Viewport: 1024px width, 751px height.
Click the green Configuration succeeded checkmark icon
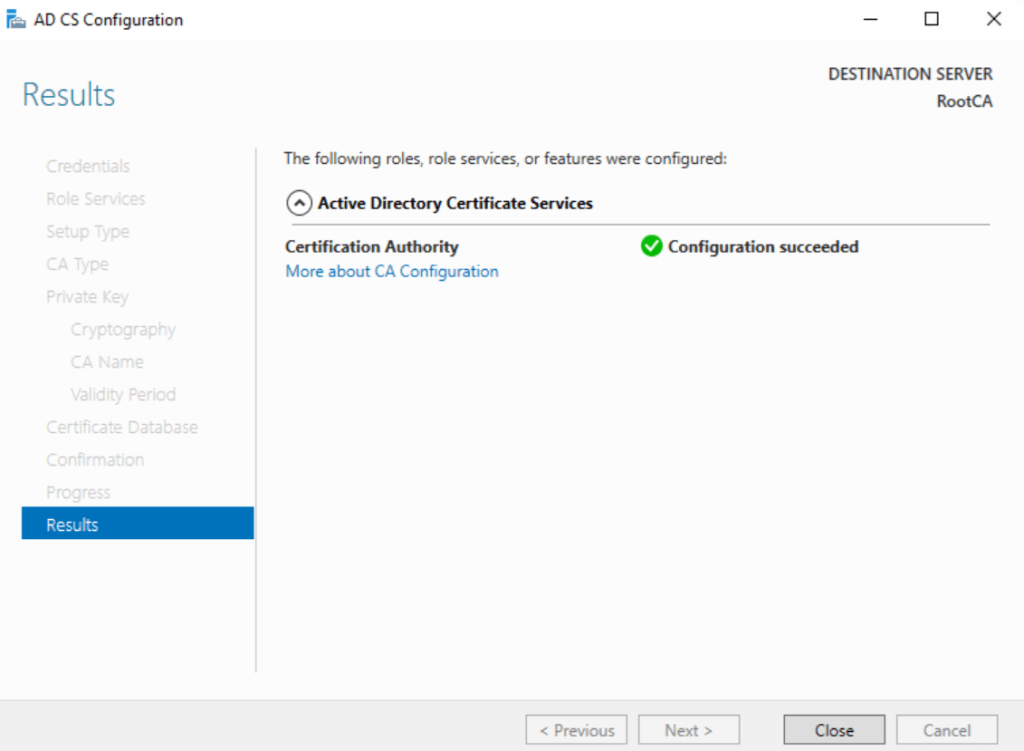(651, 246)
